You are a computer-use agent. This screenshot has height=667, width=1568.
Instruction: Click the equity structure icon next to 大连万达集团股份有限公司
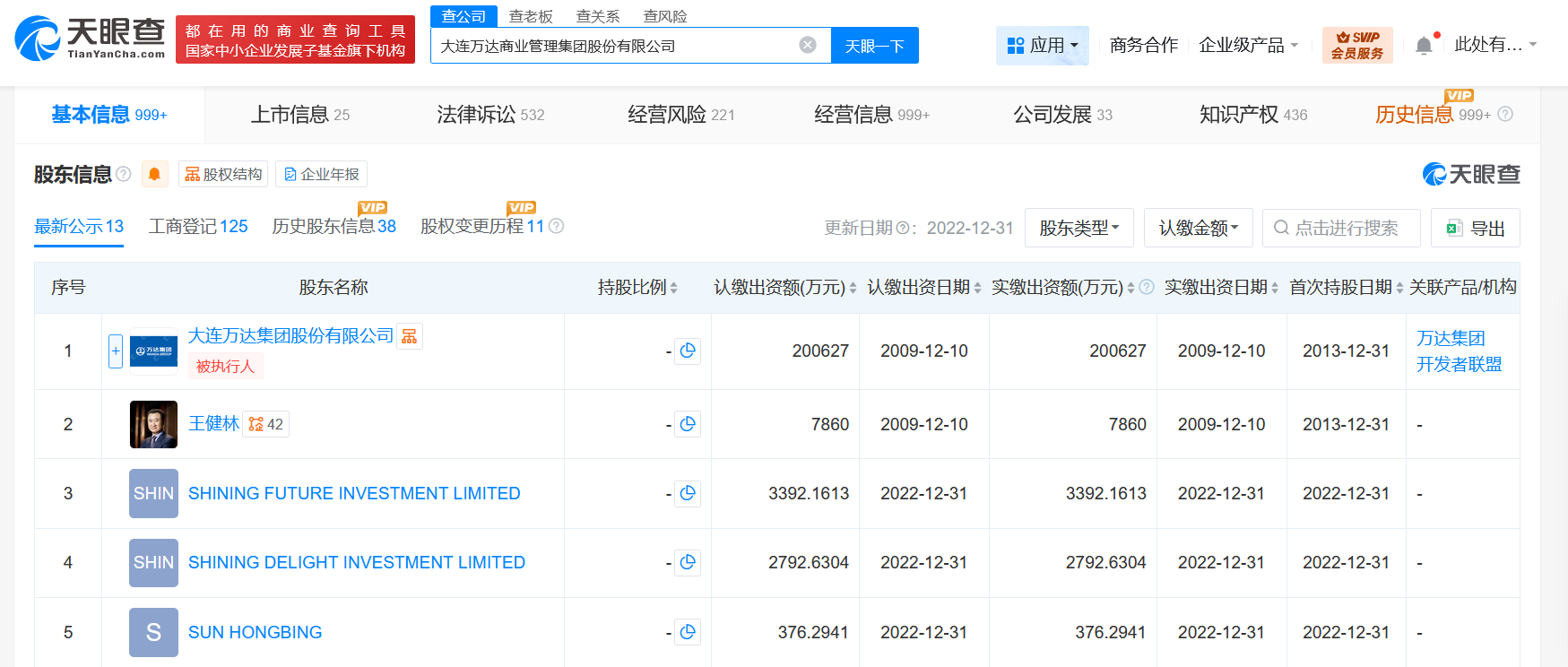coord(410,336)
